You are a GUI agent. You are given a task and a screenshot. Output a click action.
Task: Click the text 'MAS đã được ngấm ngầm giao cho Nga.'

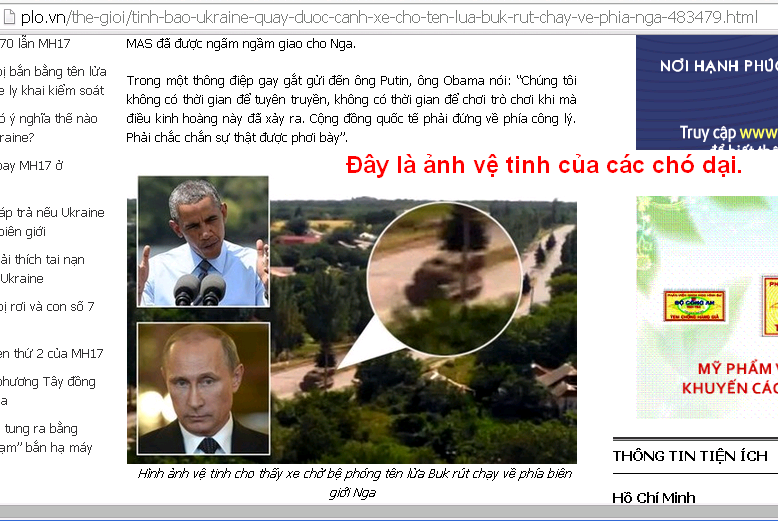coord(241,44)
